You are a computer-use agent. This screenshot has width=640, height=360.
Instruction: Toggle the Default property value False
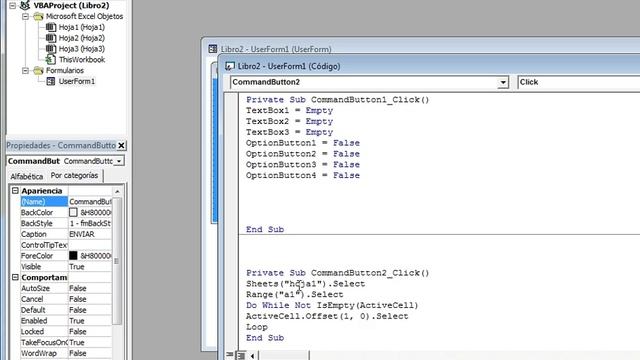pyautogui.click(x=90, y=310)
